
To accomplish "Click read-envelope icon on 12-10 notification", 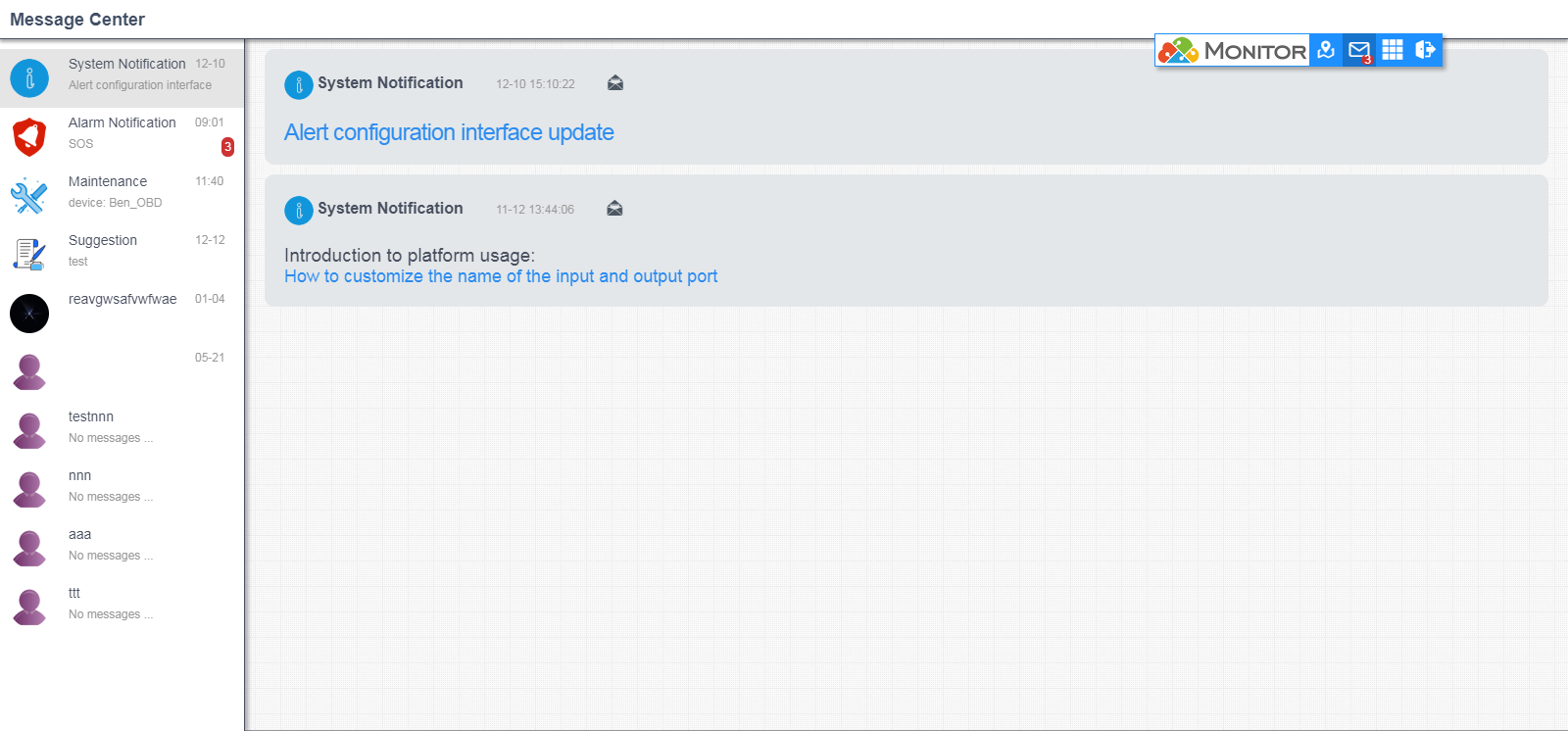I will 615,83.
